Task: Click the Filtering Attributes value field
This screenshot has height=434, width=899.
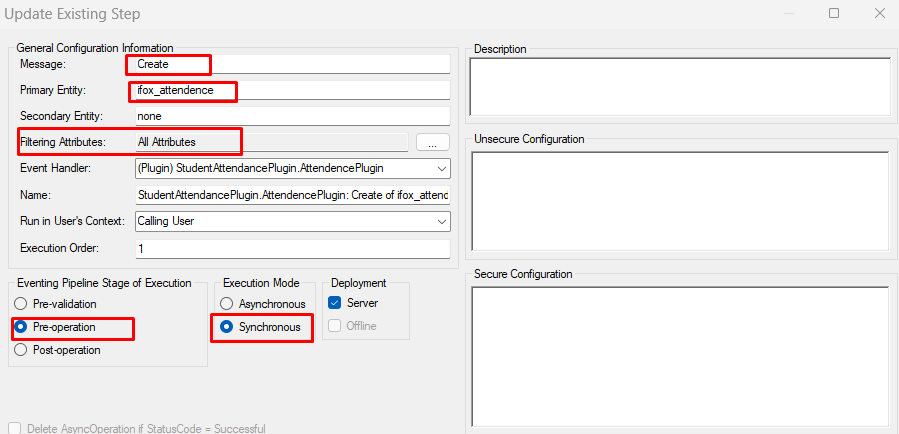Action: [x=270, y=142]
